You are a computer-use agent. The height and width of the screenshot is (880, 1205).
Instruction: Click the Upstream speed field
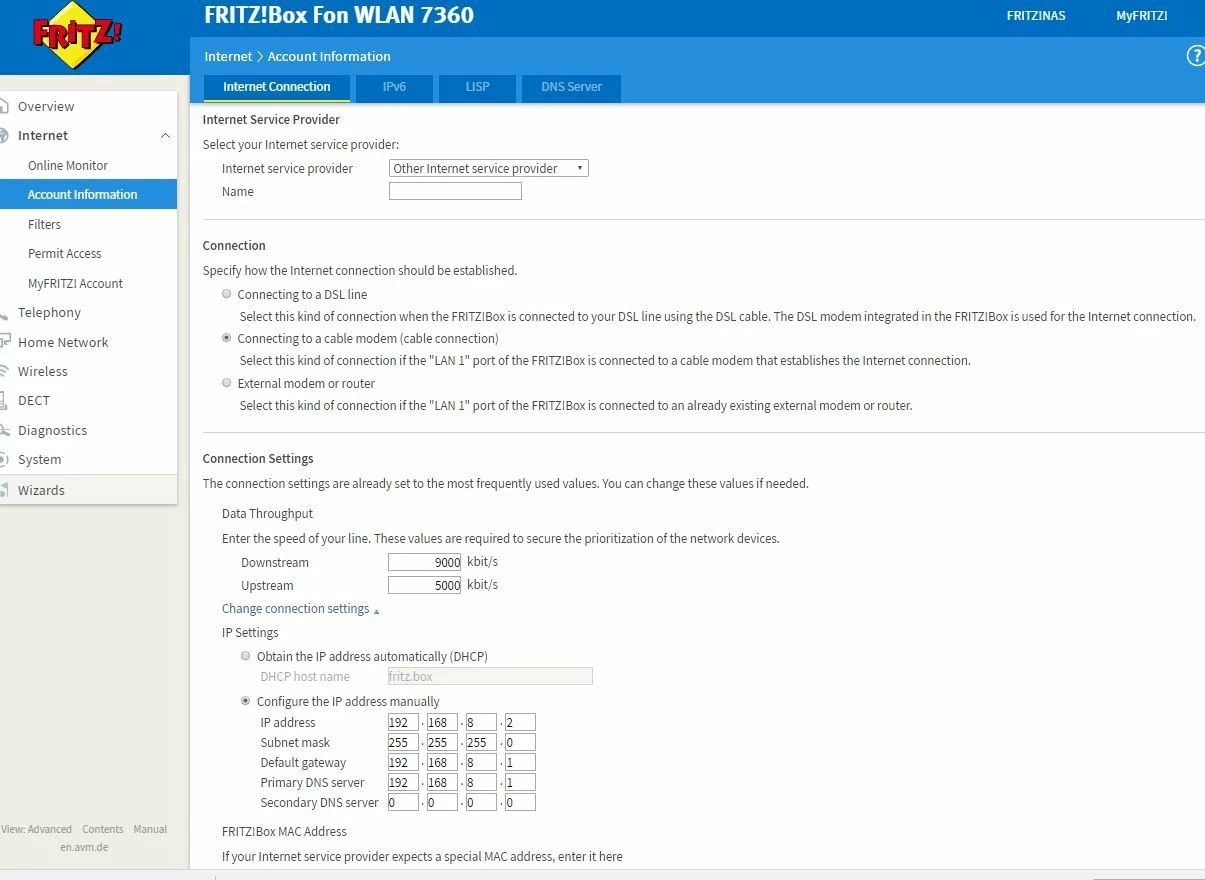coord(425,585)
